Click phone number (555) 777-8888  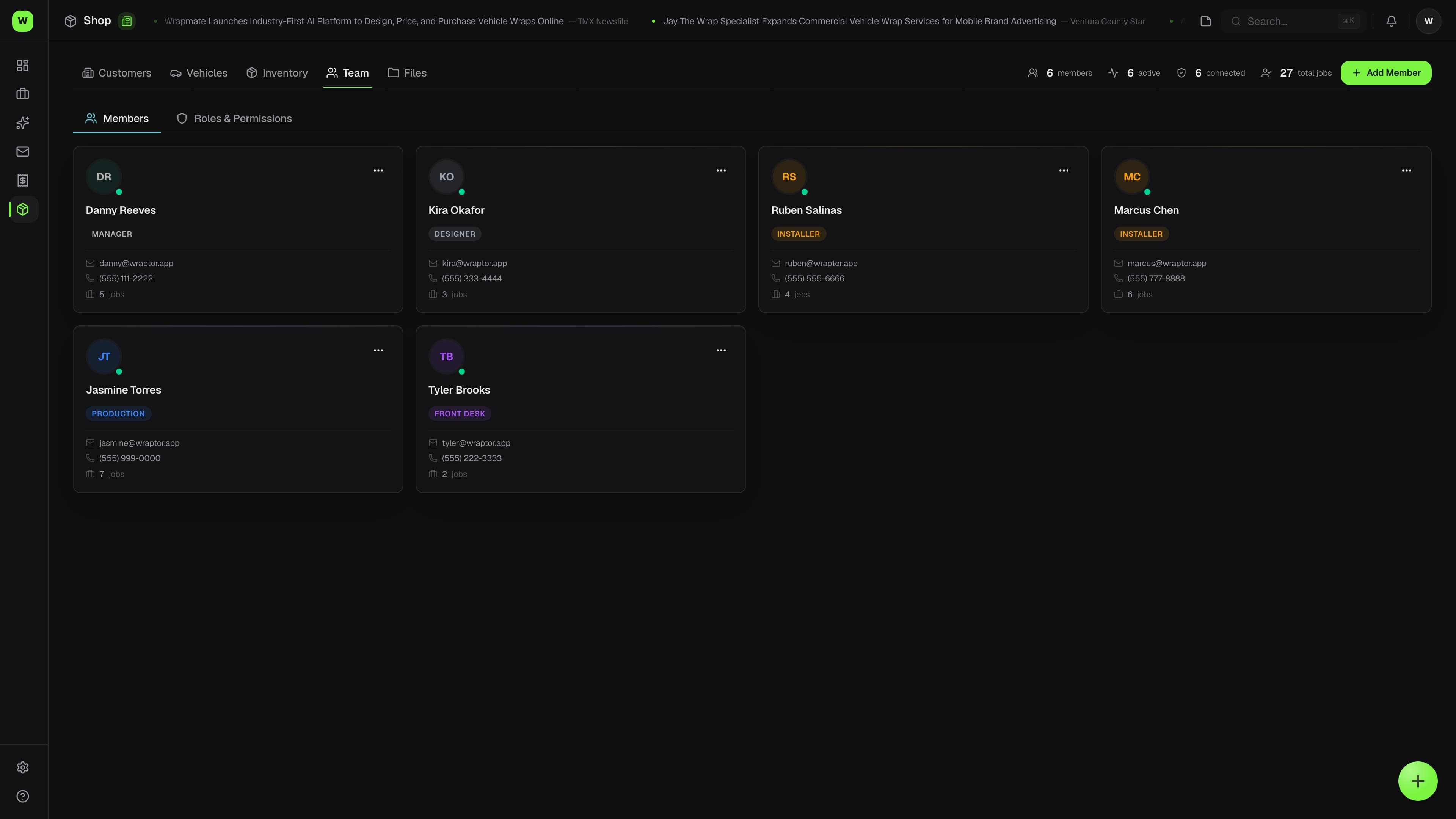1156,279
